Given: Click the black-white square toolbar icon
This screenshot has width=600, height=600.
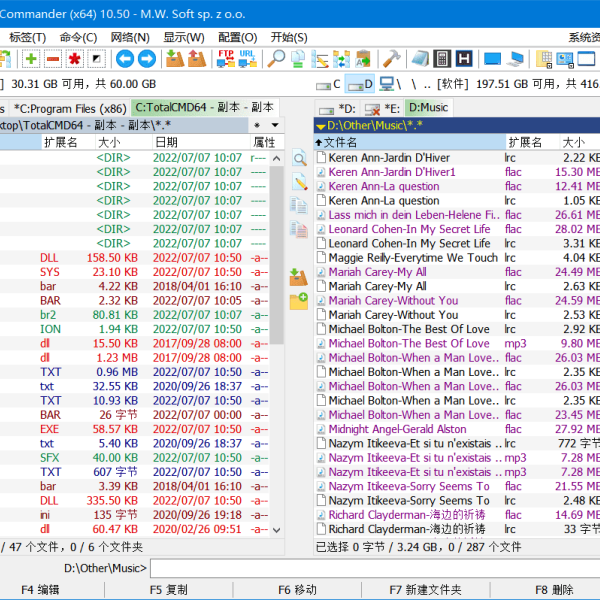Looking at the screenshot, I should pos(96,59).
